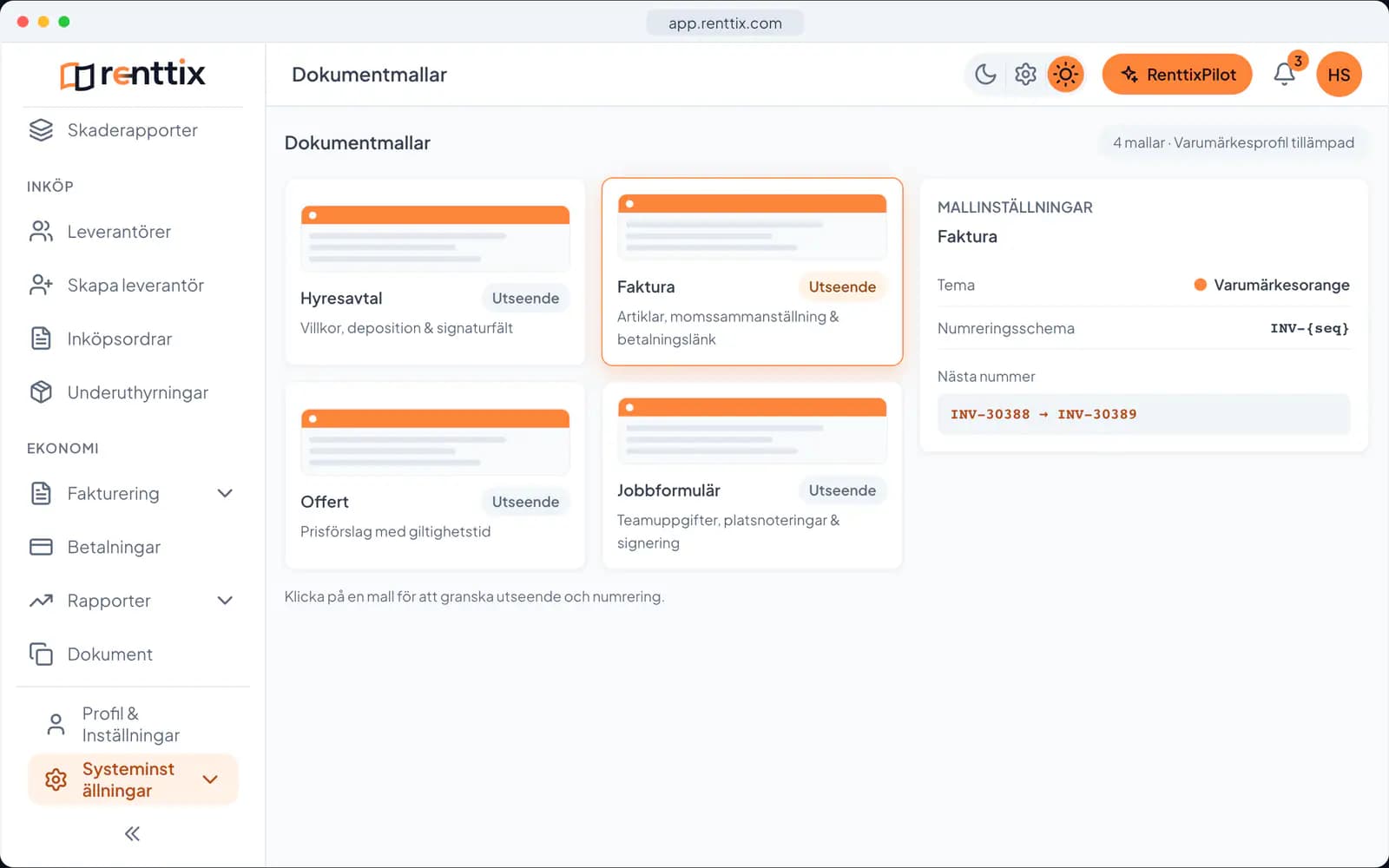
Task: Click the Rapporter trend icon
Action: point(41,601)
